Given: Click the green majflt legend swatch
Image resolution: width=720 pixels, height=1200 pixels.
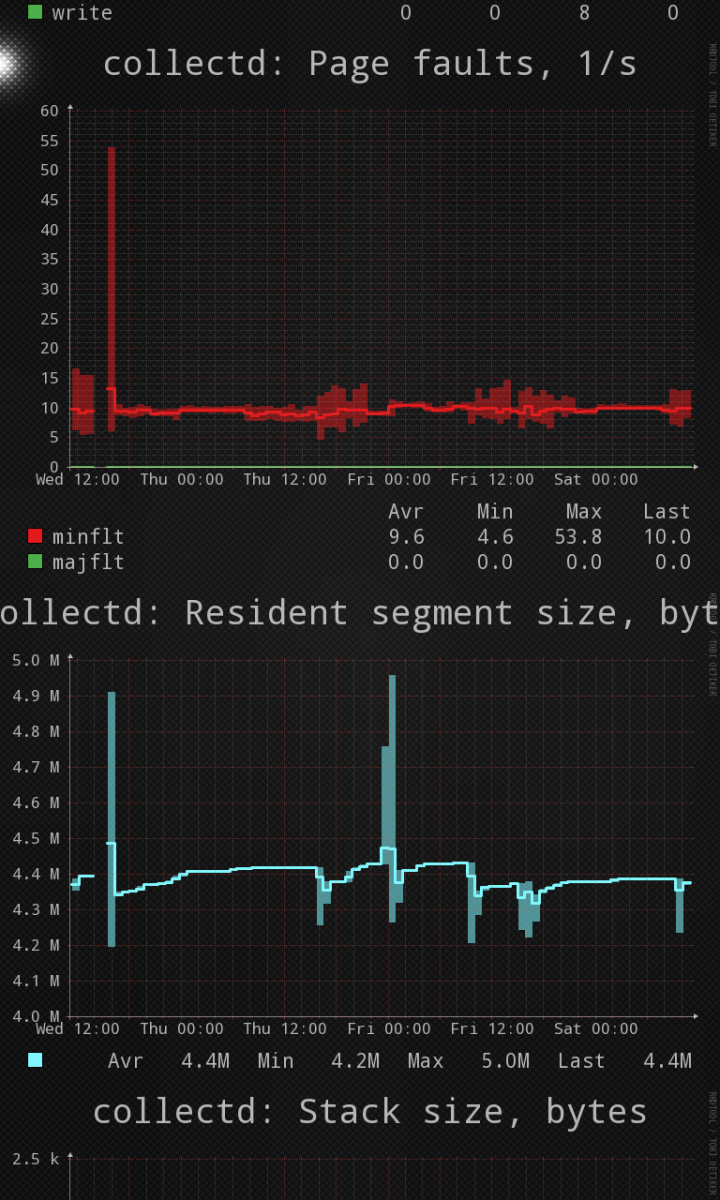Looking at the screenshot, I should [35, 562].
